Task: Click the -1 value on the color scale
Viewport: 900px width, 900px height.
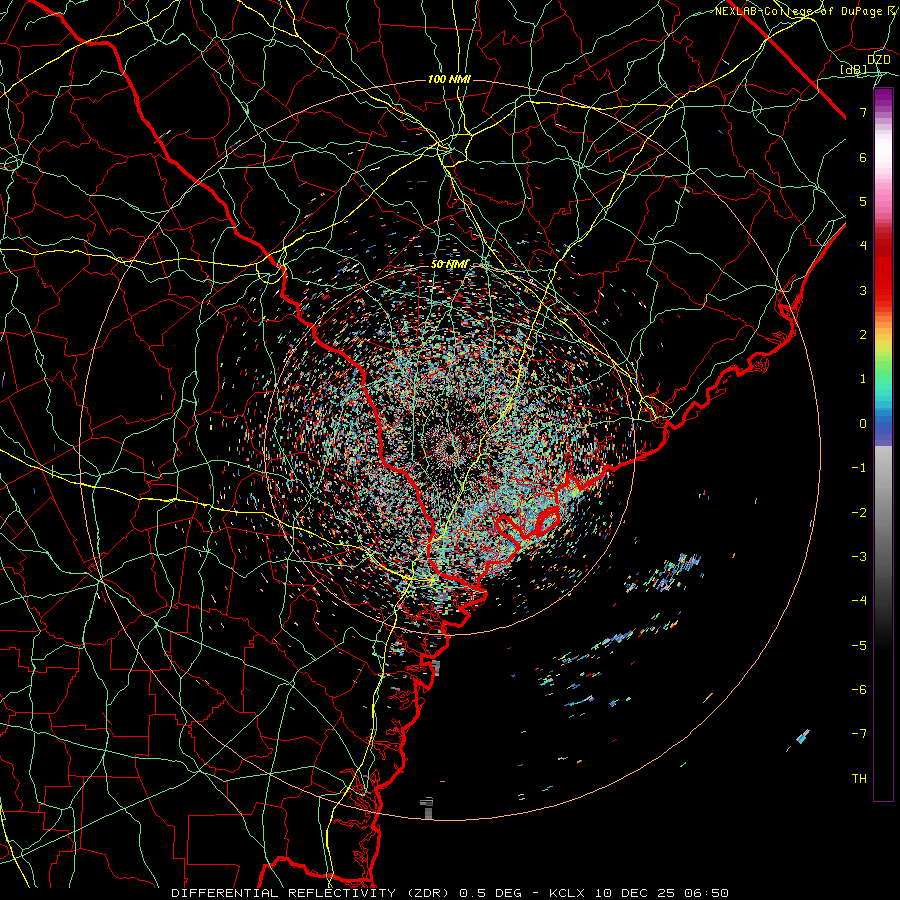Action: pyautogui.click(x=859, y=468)
